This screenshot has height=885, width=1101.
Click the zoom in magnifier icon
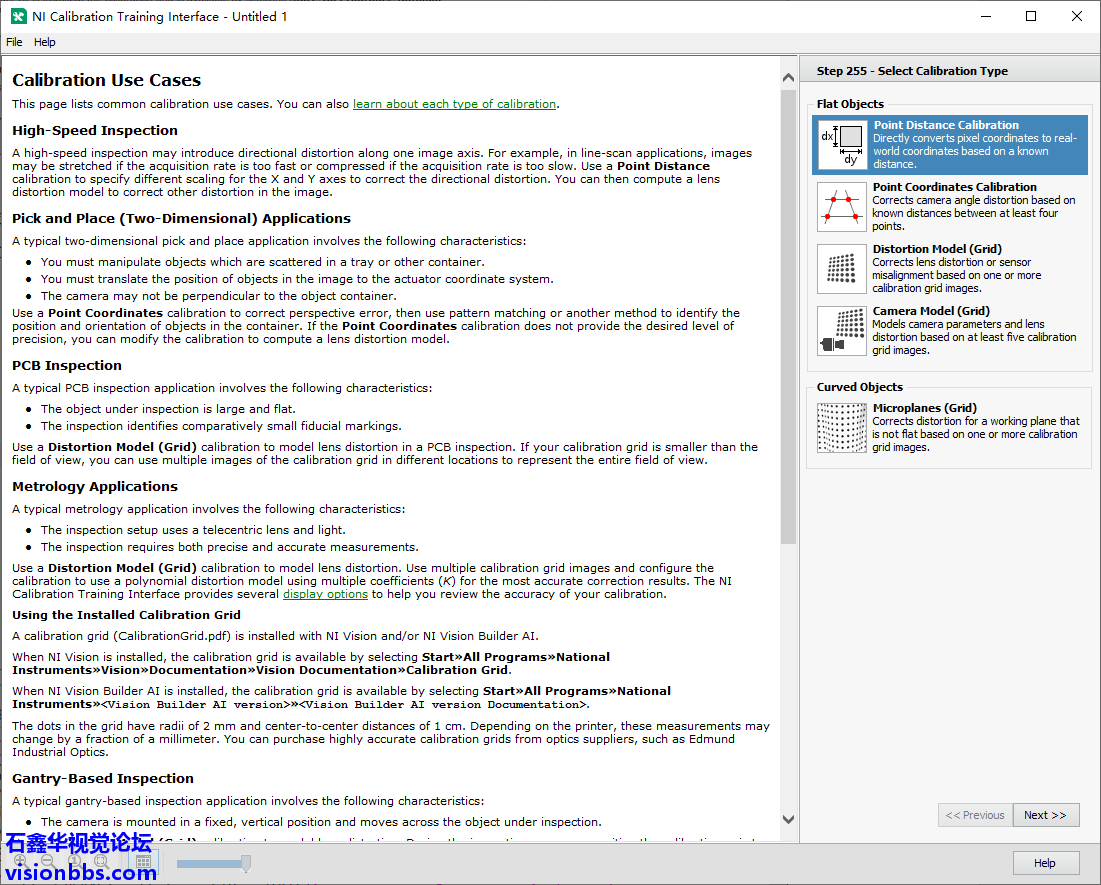(x=20, y=861)
